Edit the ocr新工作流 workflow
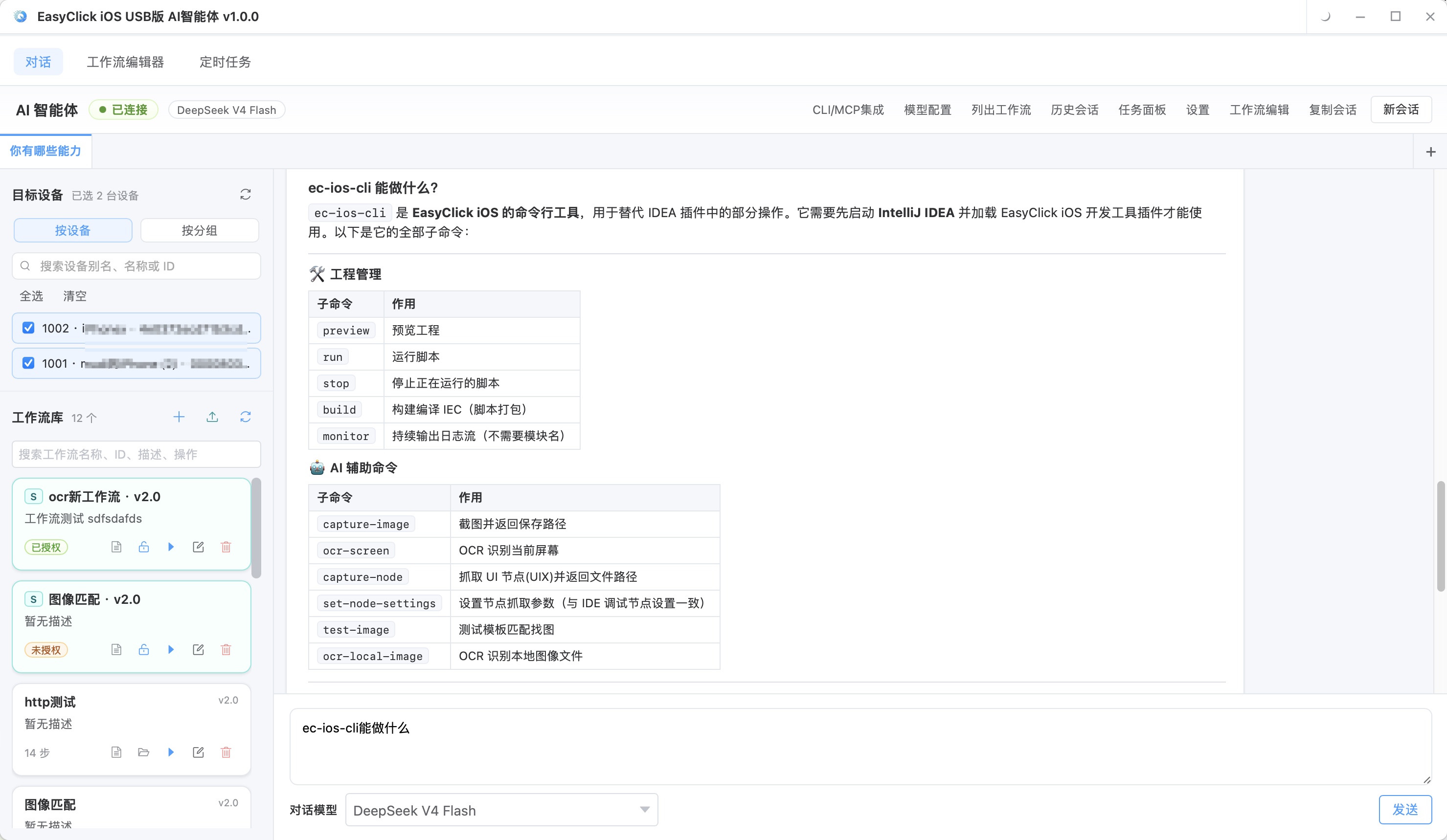The height and width of the screenshot is (840, 1447). [198, 547]
